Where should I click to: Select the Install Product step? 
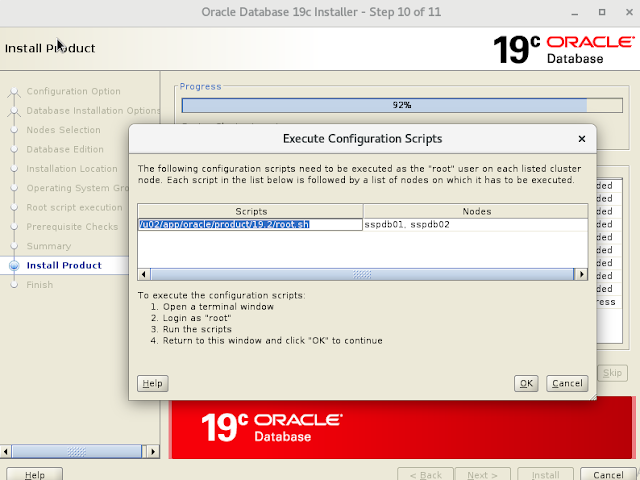(x=64, y=266)
